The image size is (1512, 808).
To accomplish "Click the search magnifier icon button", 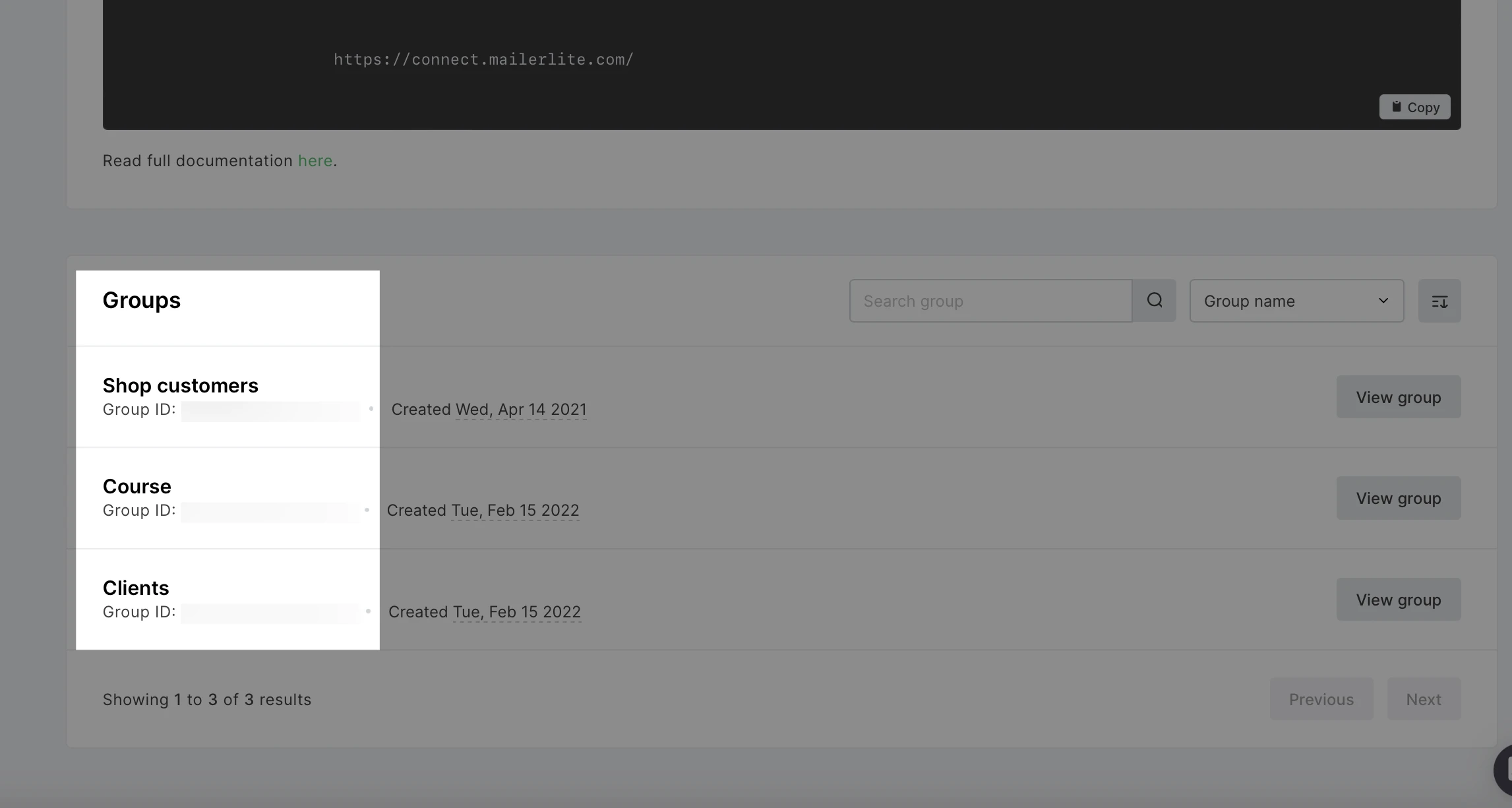I will click(1154, 301).
